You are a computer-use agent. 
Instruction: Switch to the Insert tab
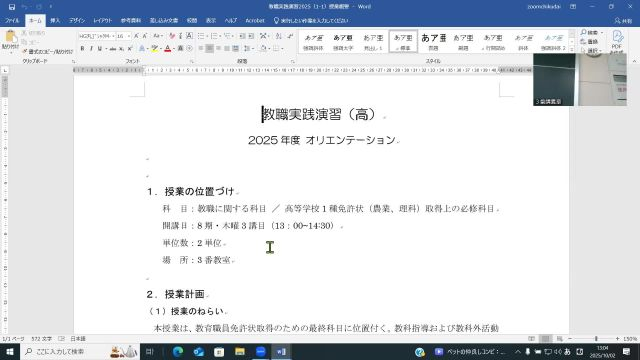(55, 20)
